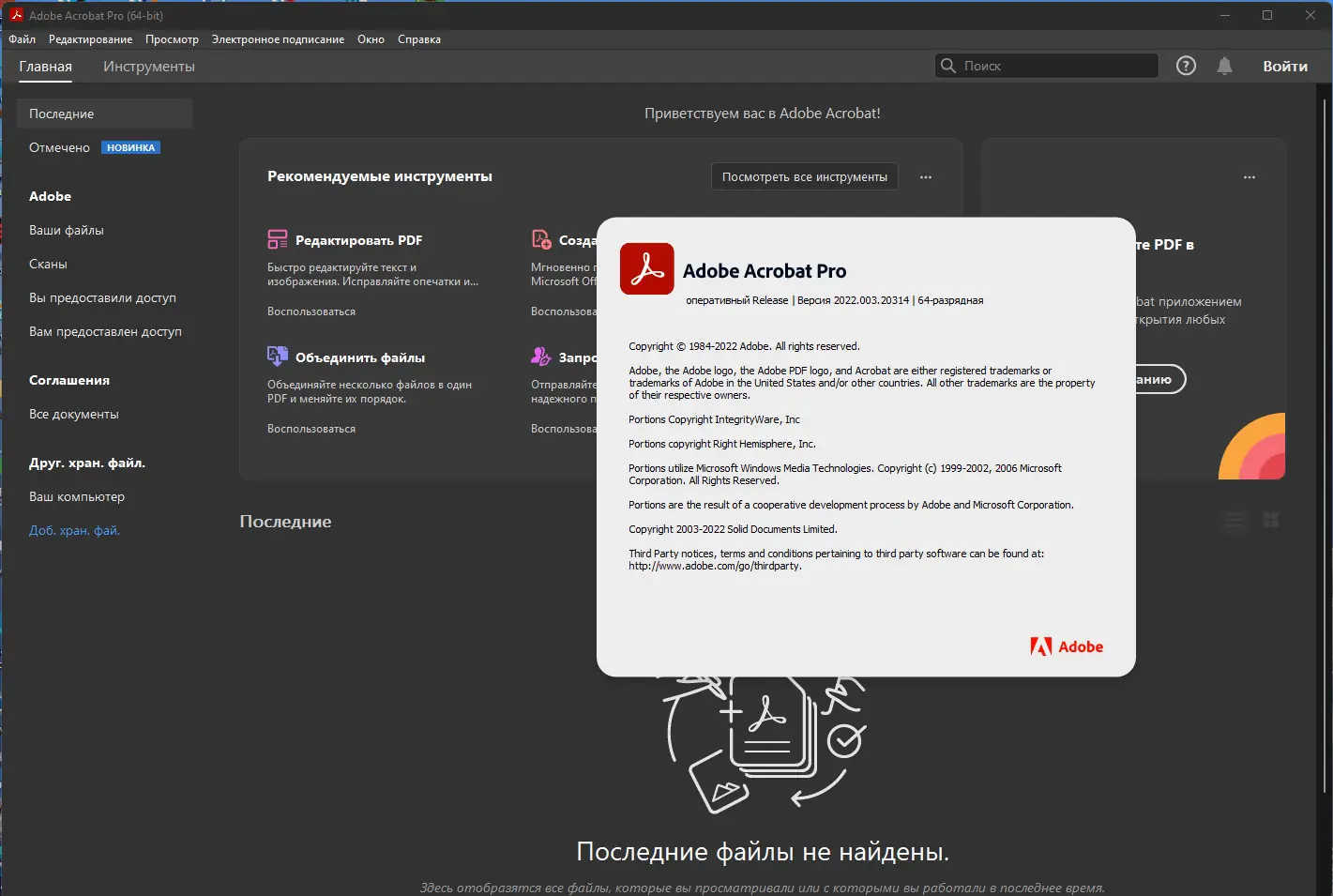
Task: Close the Adobe Acrobat Pro window
Action: point(1310,15)
